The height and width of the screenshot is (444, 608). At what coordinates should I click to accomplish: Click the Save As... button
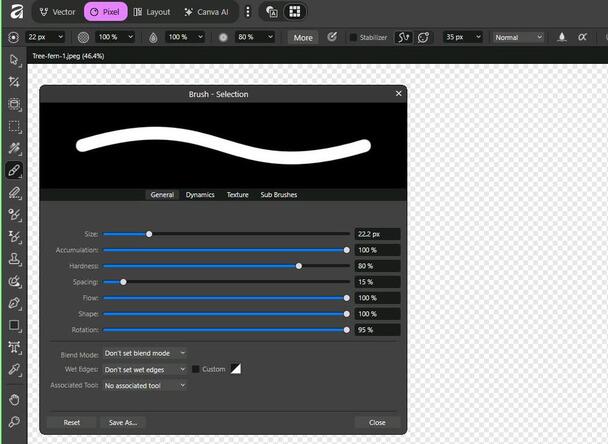click(123, 422)
